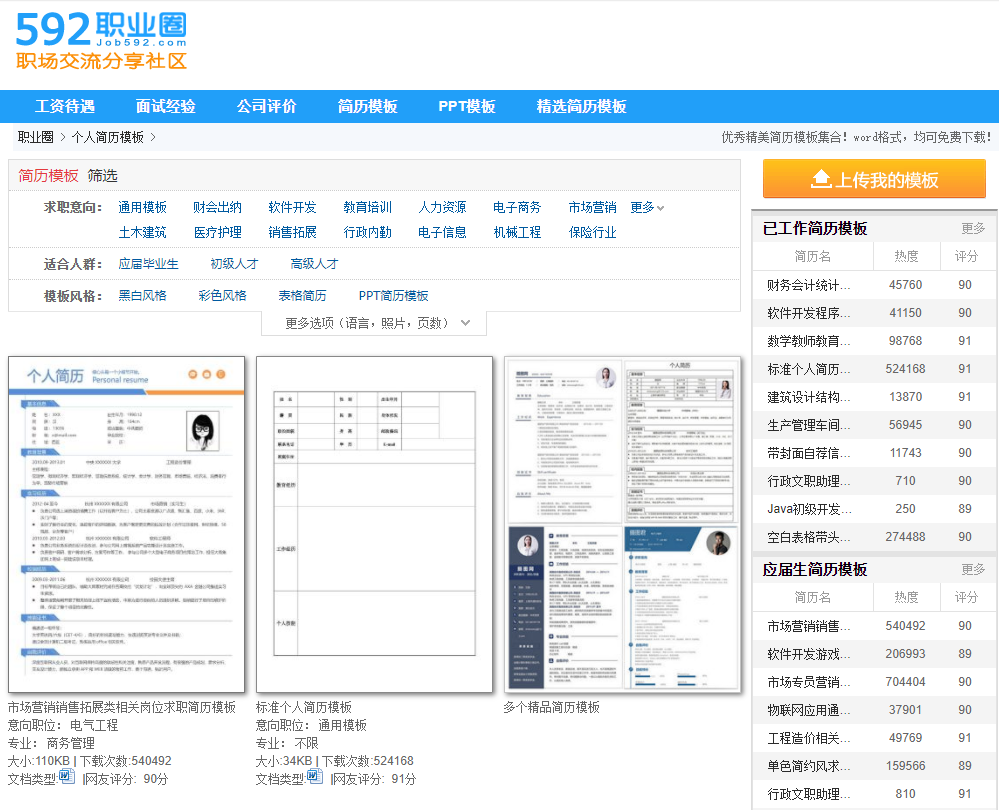点击上传我的模板按钮
This screenshot has width=999, height=810.
click(874, 179)
